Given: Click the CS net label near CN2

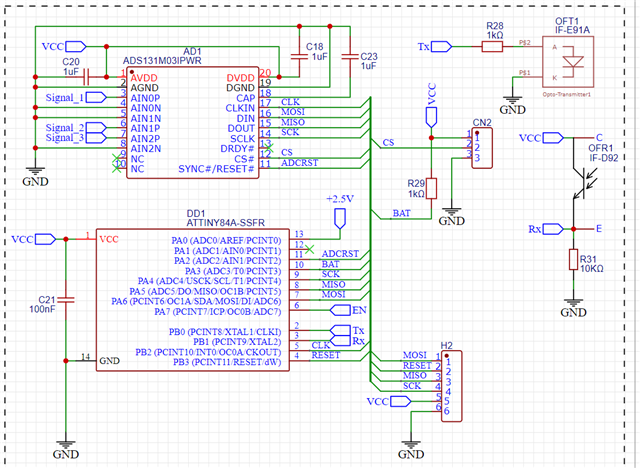Looking at the screenshot, I should coord(388,142).
